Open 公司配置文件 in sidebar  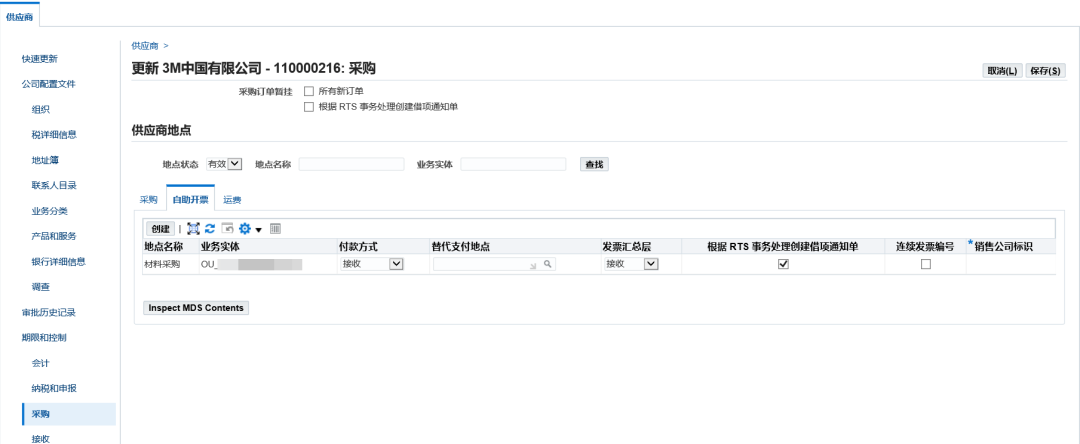(48, 84)
